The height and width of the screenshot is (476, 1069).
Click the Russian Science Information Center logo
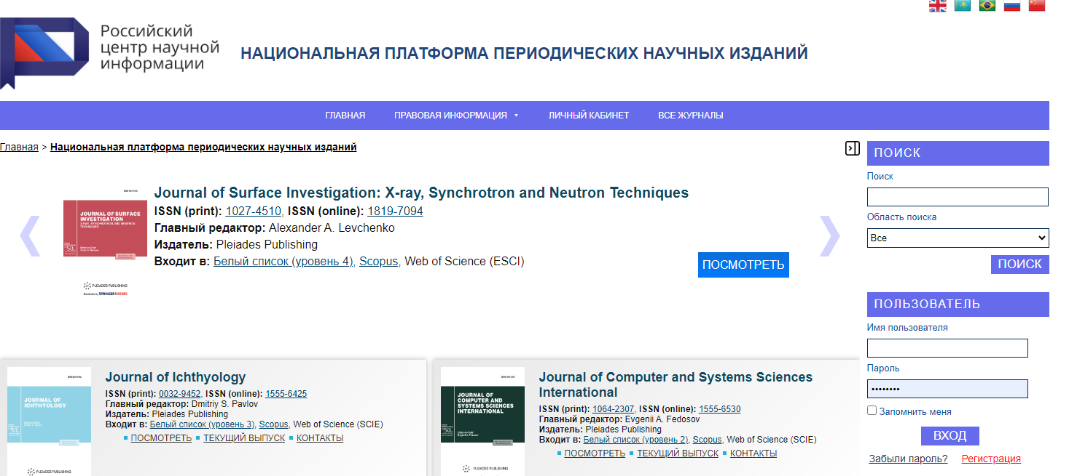[x=110, y=52]
